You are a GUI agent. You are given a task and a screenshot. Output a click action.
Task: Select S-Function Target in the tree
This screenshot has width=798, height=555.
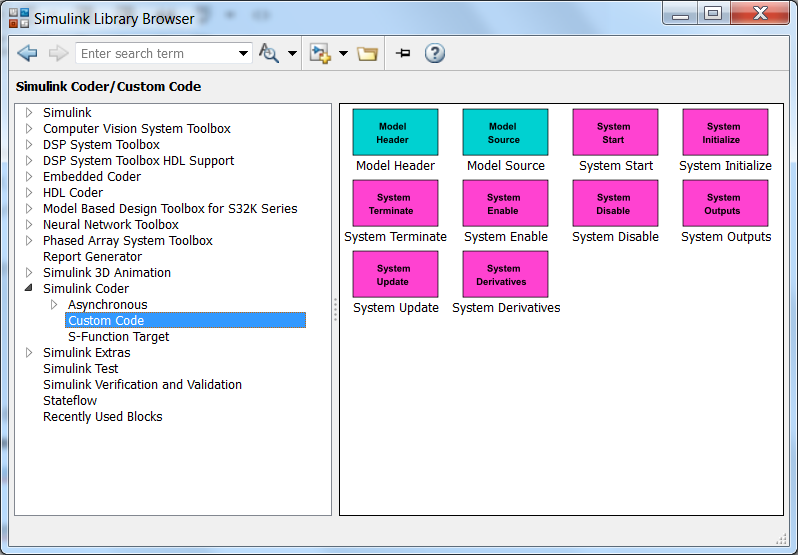(119, 337)
